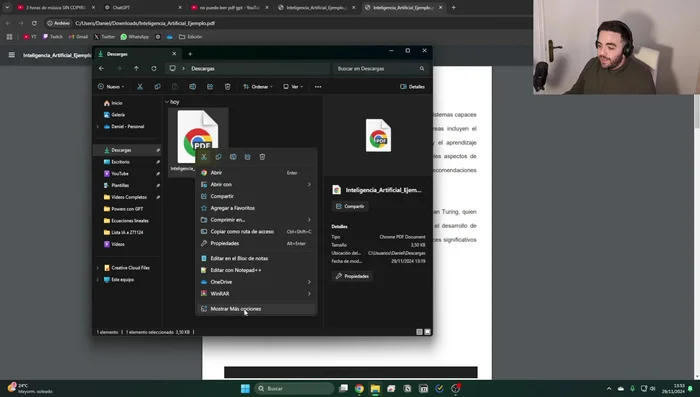Refresh the Descargas folder view

(154, 68)
